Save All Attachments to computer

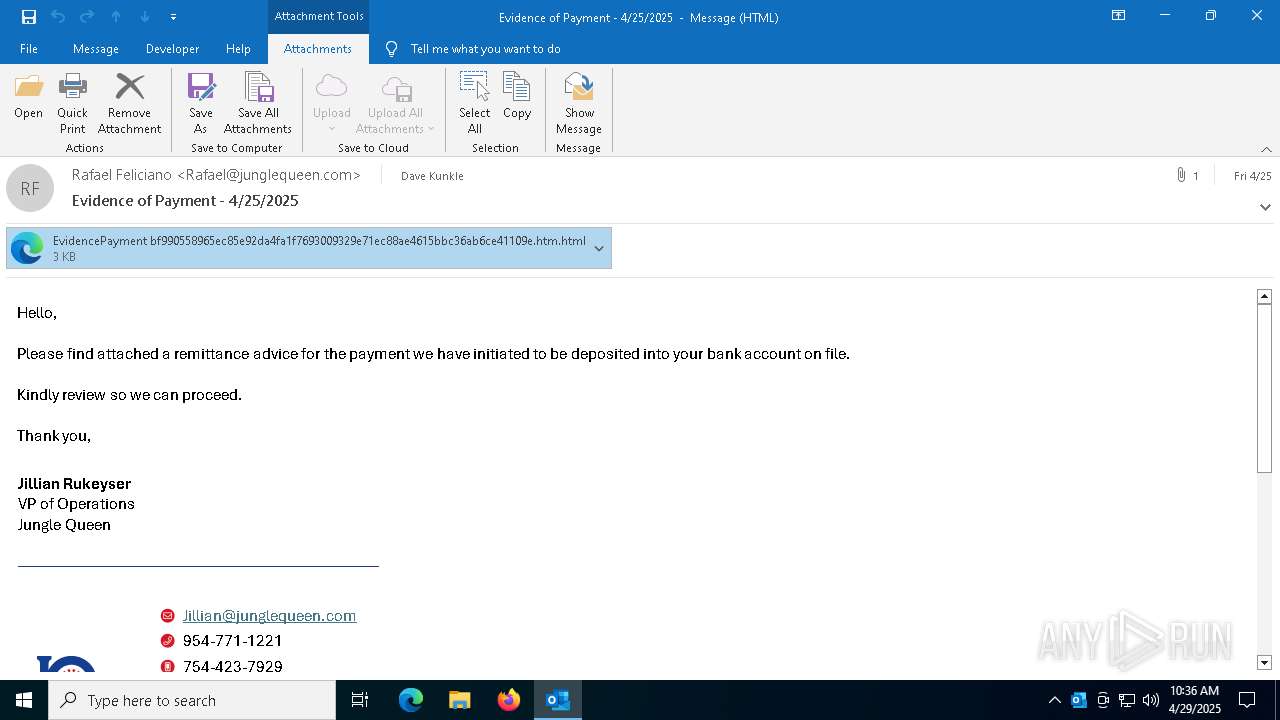coord(258,104)
